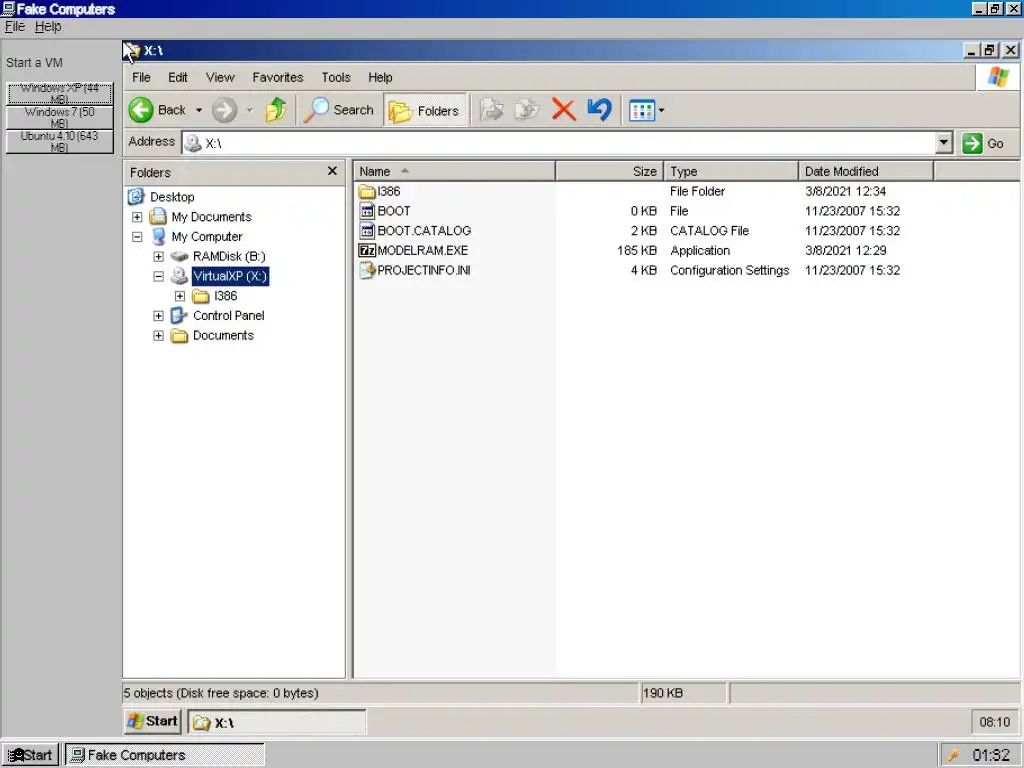Click the Go button
1024x768 pixels.
(x=984, y=143)
